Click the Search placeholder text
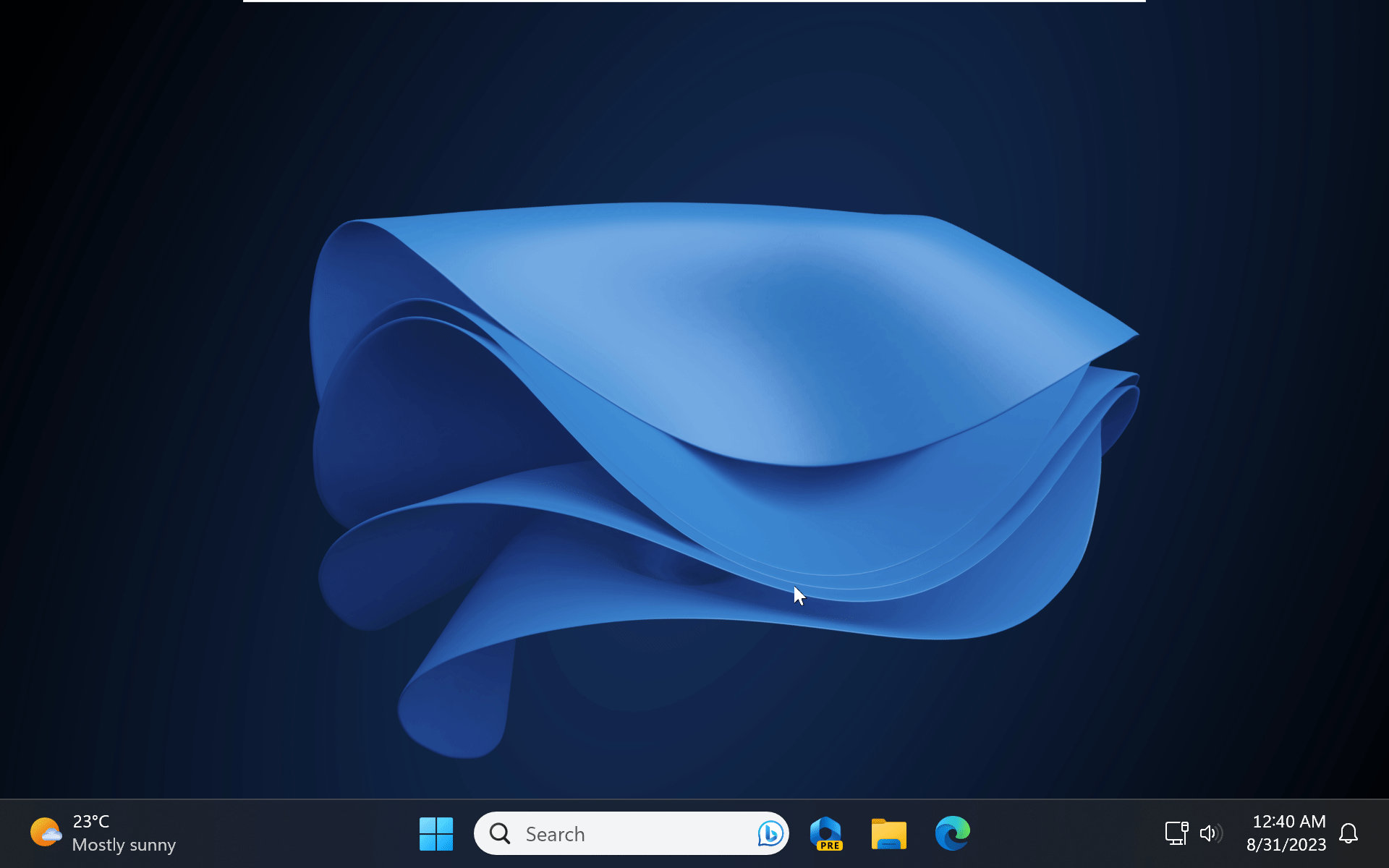This screenshot has width=1389, height=868. [556, 833]
